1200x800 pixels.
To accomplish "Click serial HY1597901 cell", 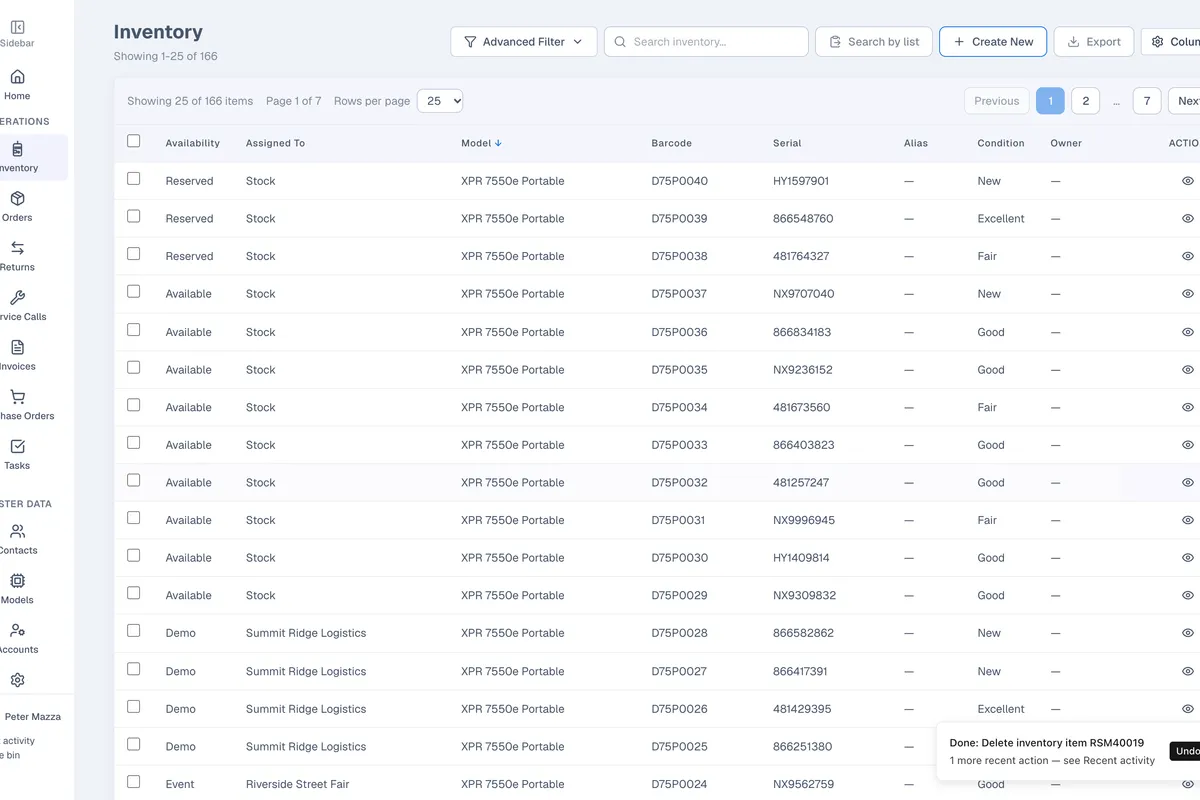I will coord(801,181).
